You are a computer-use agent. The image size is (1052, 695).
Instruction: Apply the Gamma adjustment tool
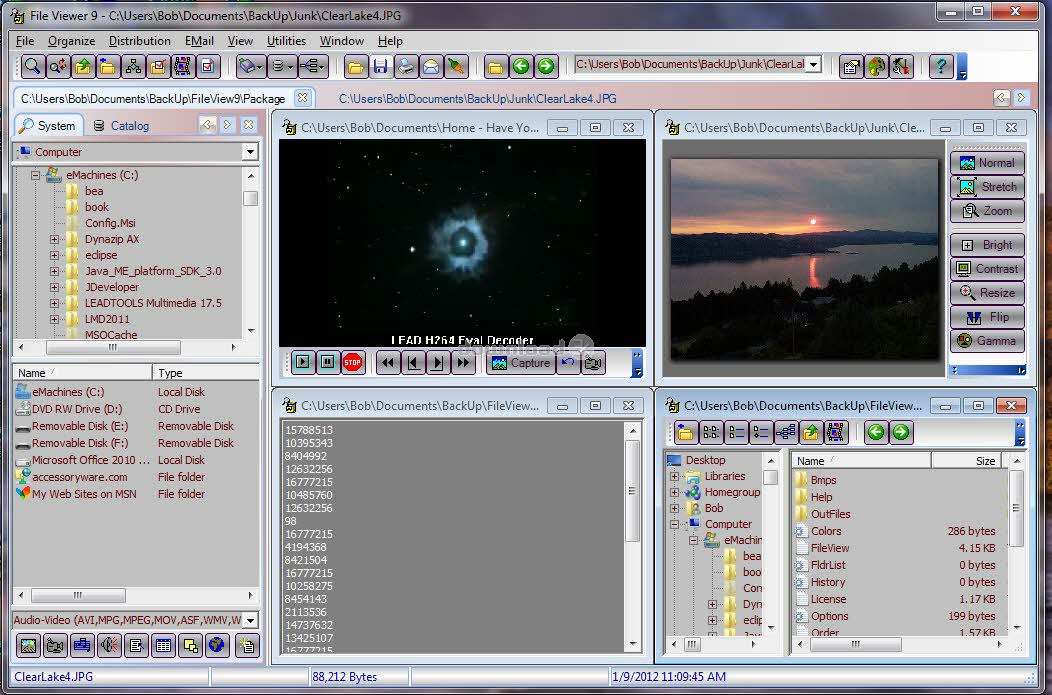[x=987, y=341]
